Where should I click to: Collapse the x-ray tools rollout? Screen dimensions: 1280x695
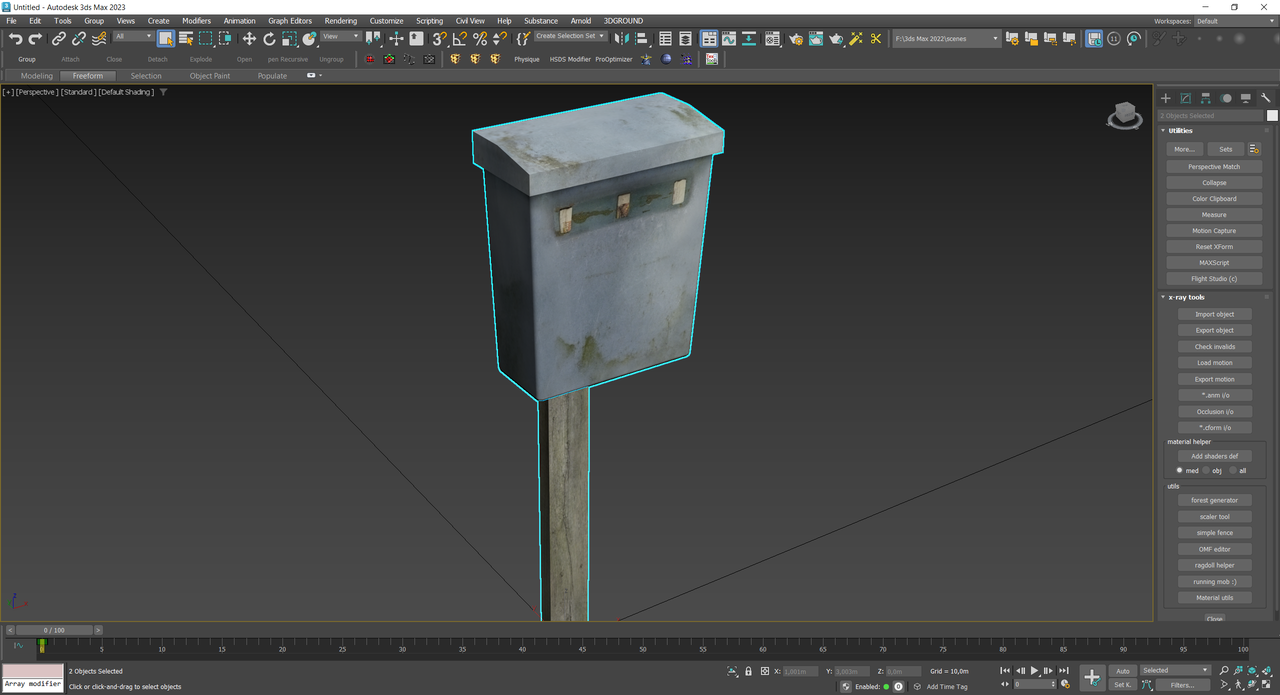pyautogui.click(x=1186, y=297)
